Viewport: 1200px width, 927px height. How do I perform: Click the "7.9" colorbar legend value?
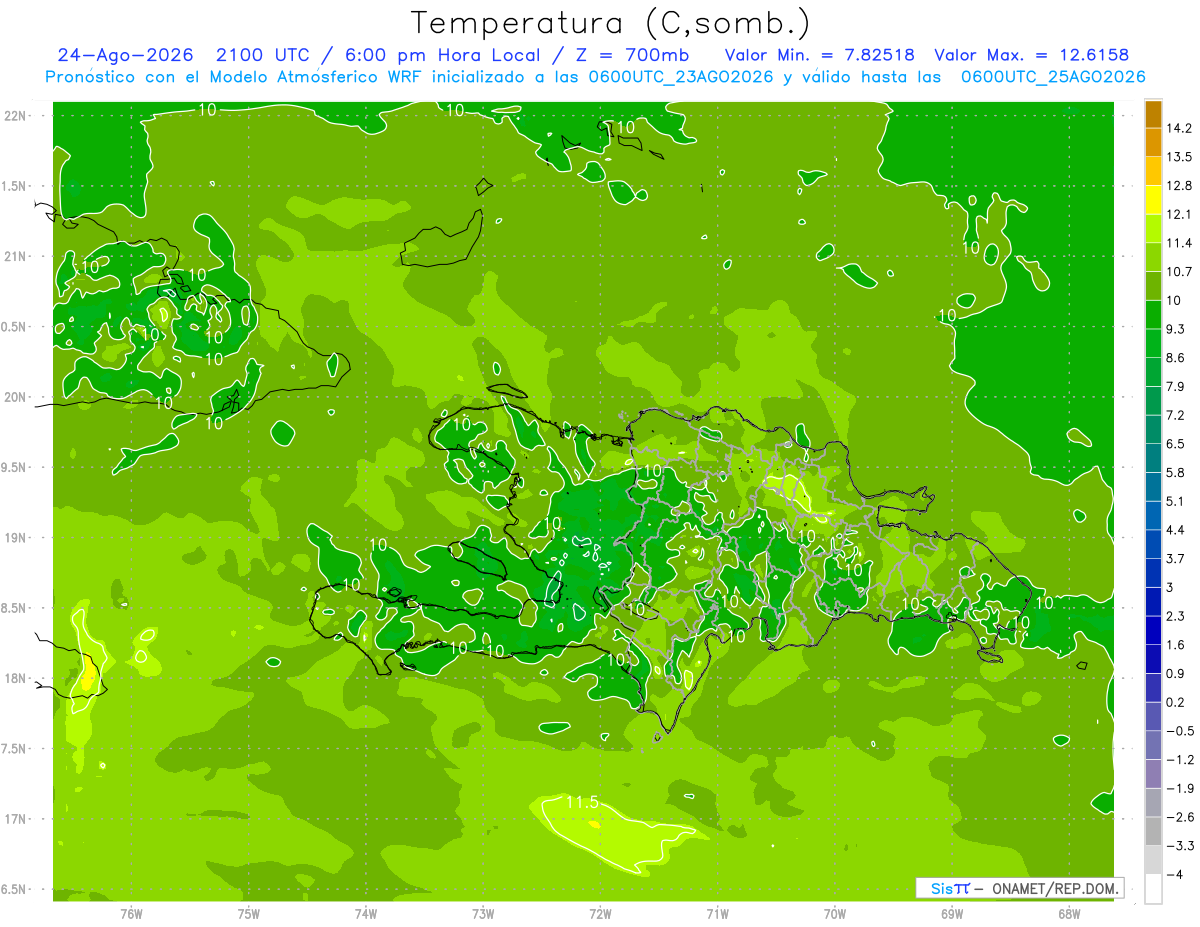[x=1176, y=387]
